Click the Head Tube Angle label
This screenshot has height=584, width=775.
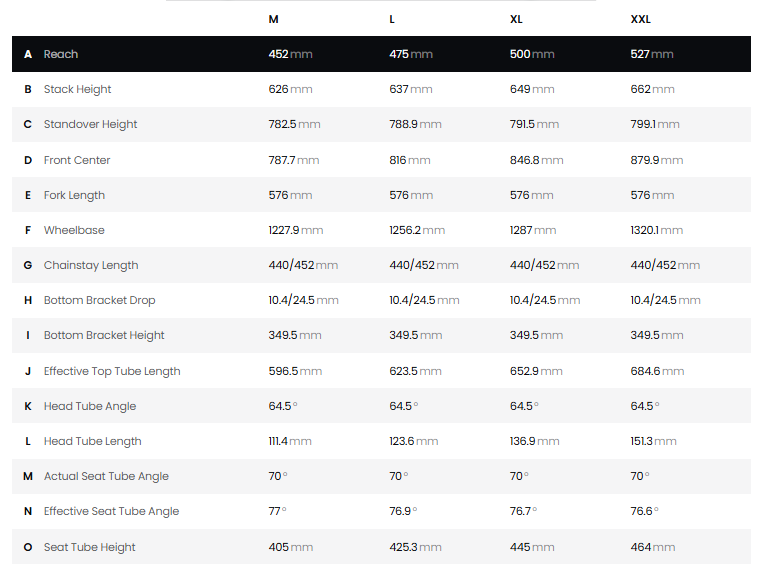90,406
